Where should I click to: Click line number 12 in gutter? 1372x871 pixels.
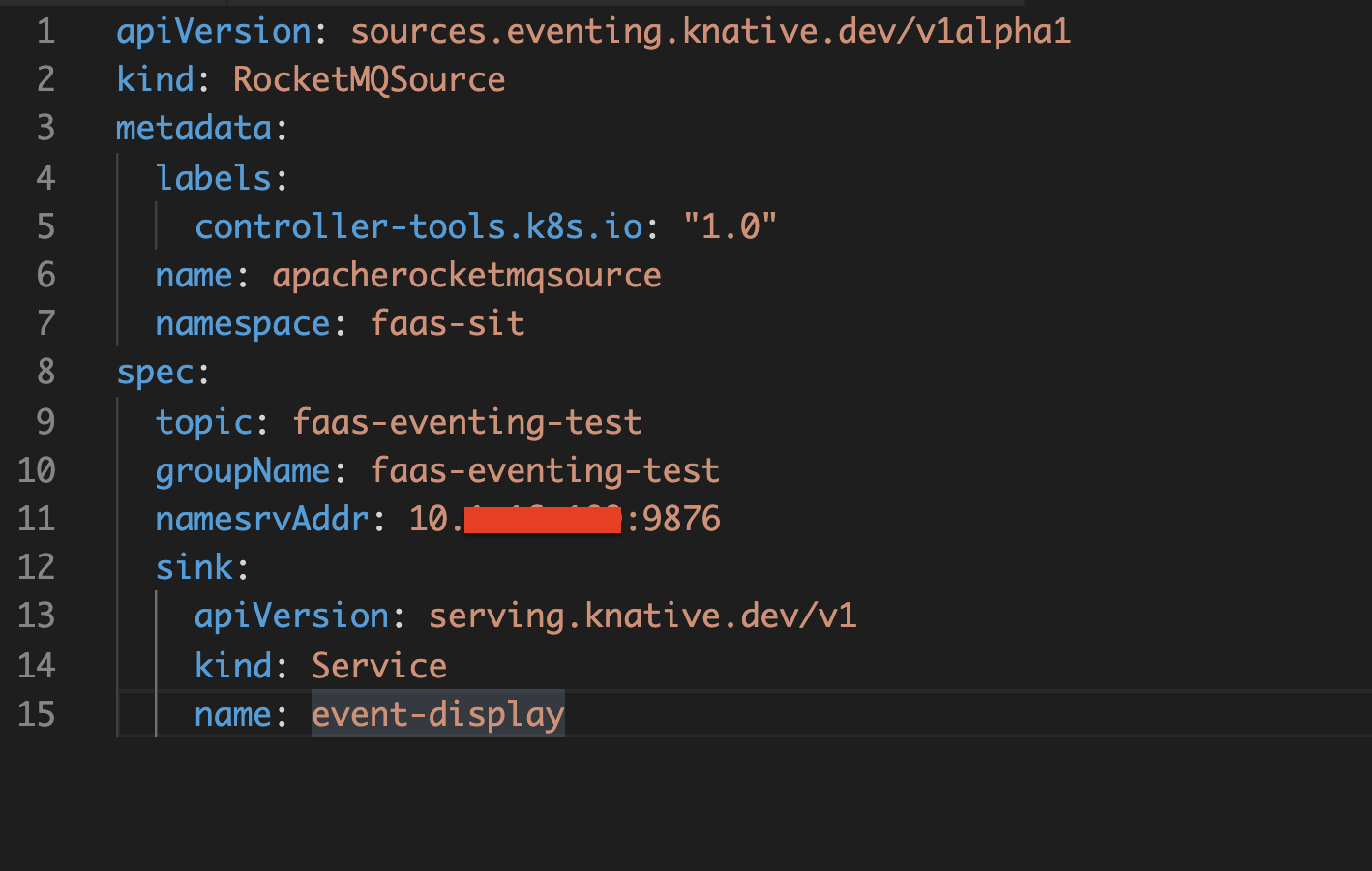tap(36, 568)
